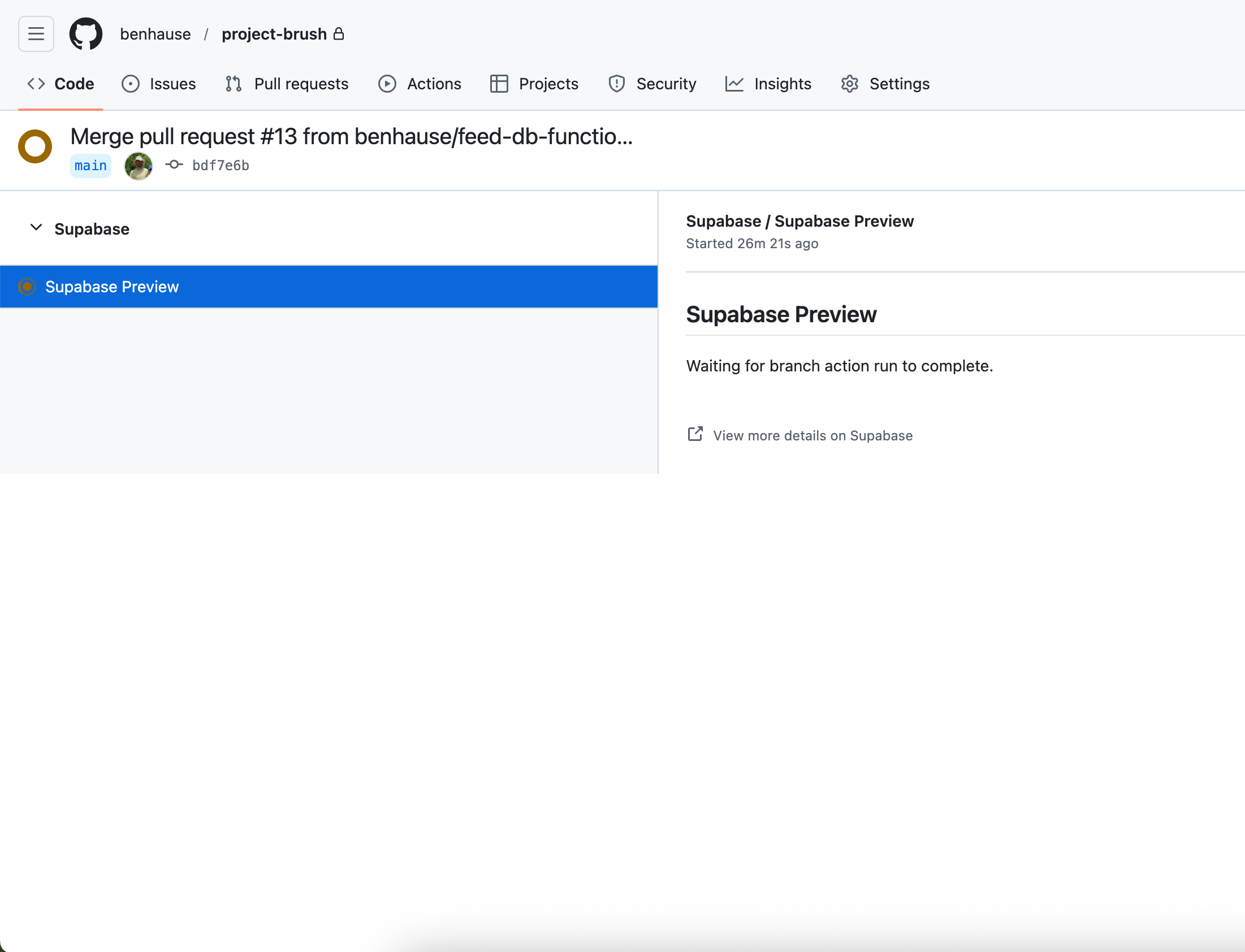Click the pending status circle icon
Screen dimensions: 1245x952
pyautogui.click(x=35, y=147)
